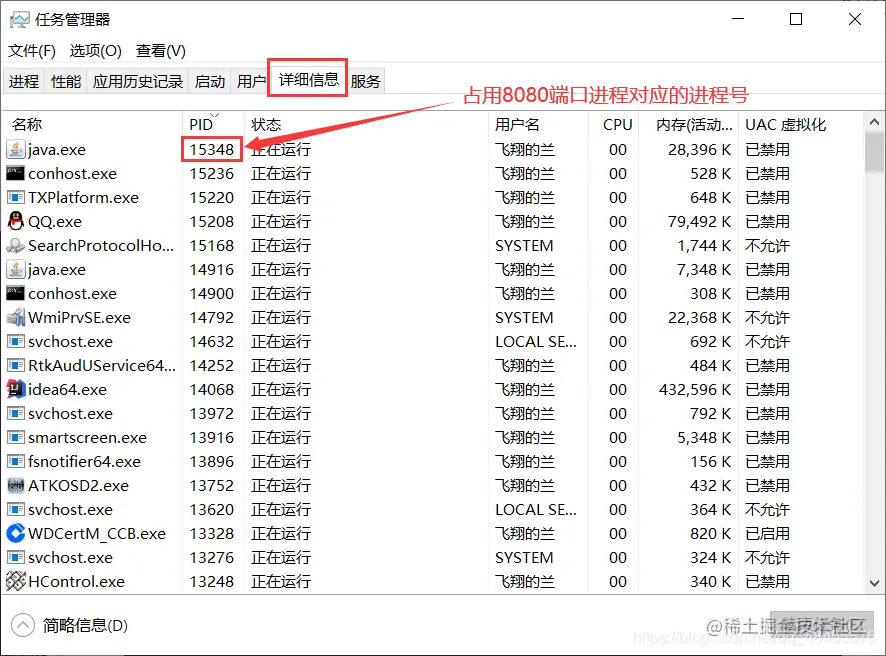This screenshot has width=886, height=656.
Task: Select the PID cell 15348
Action: pos(211,150)
